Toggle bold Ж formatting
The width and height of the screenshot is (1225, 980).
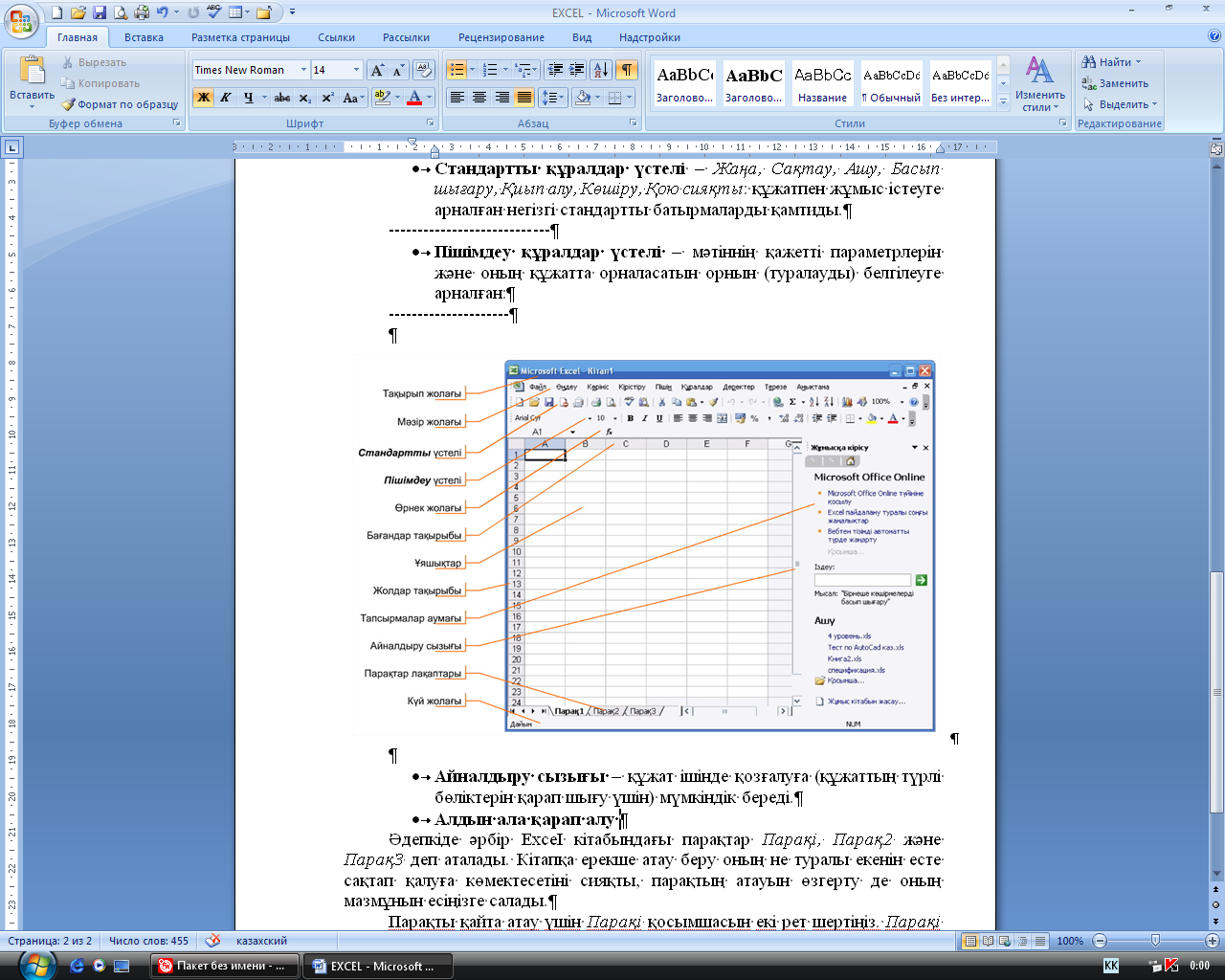tap(203, 98)
